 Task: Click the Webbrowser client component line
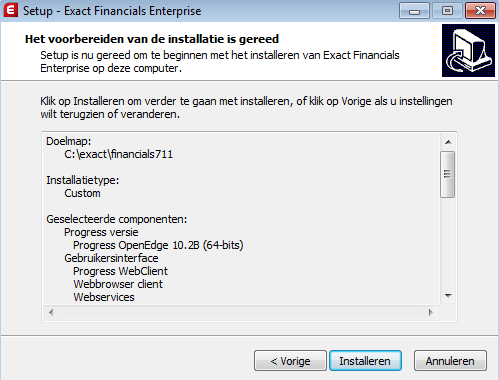118,284
